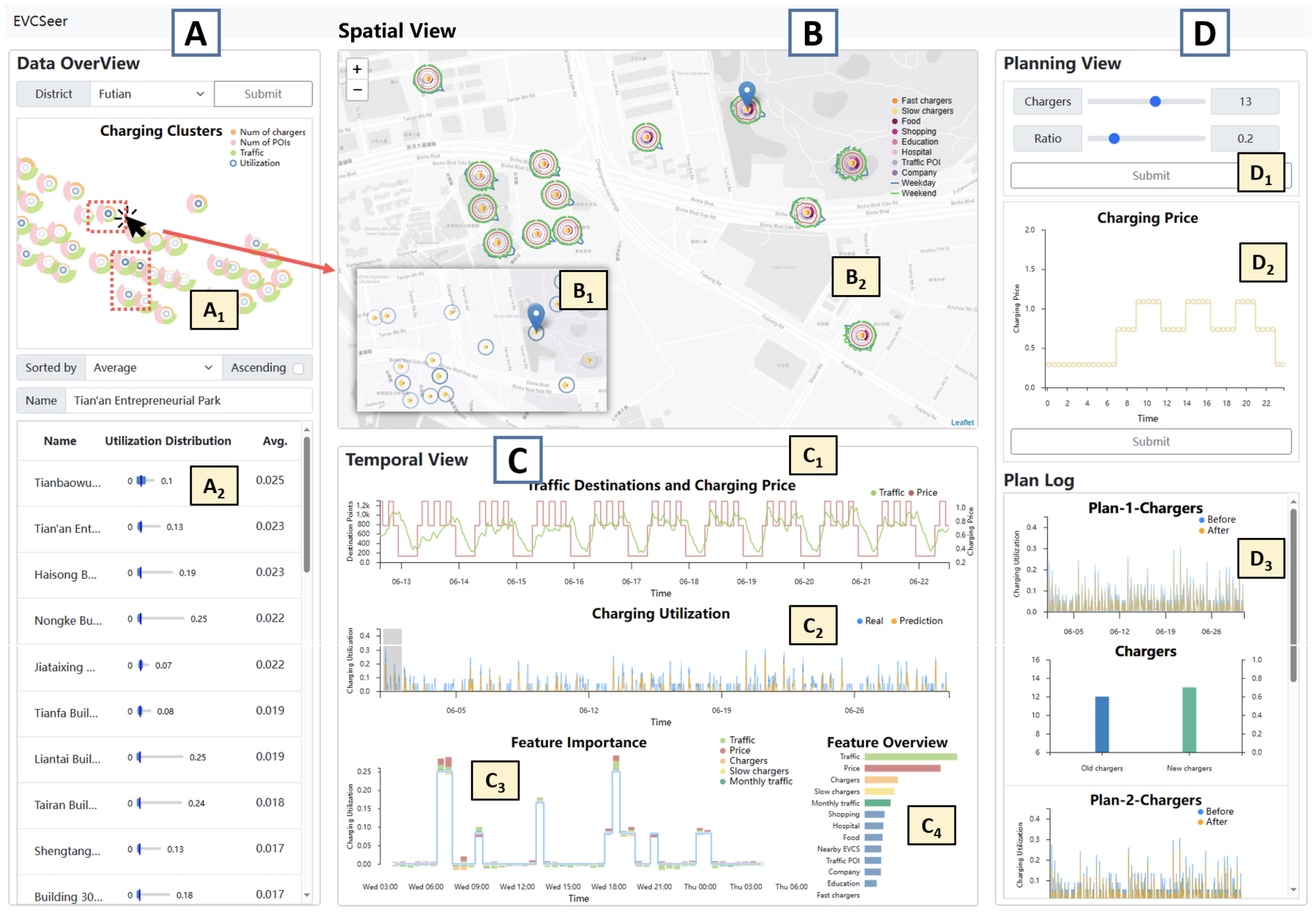Click the map zoom in plus button

[356, 70]
